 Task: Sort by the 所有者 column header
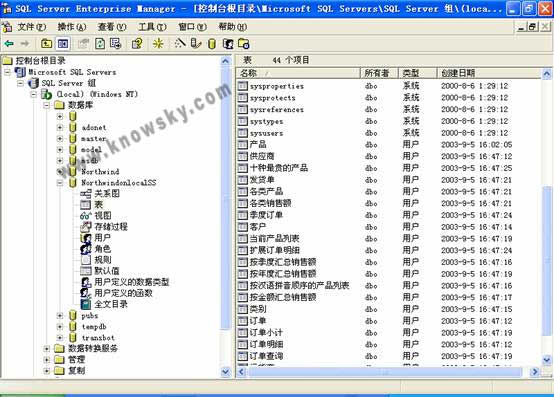[x=379, y=73]
